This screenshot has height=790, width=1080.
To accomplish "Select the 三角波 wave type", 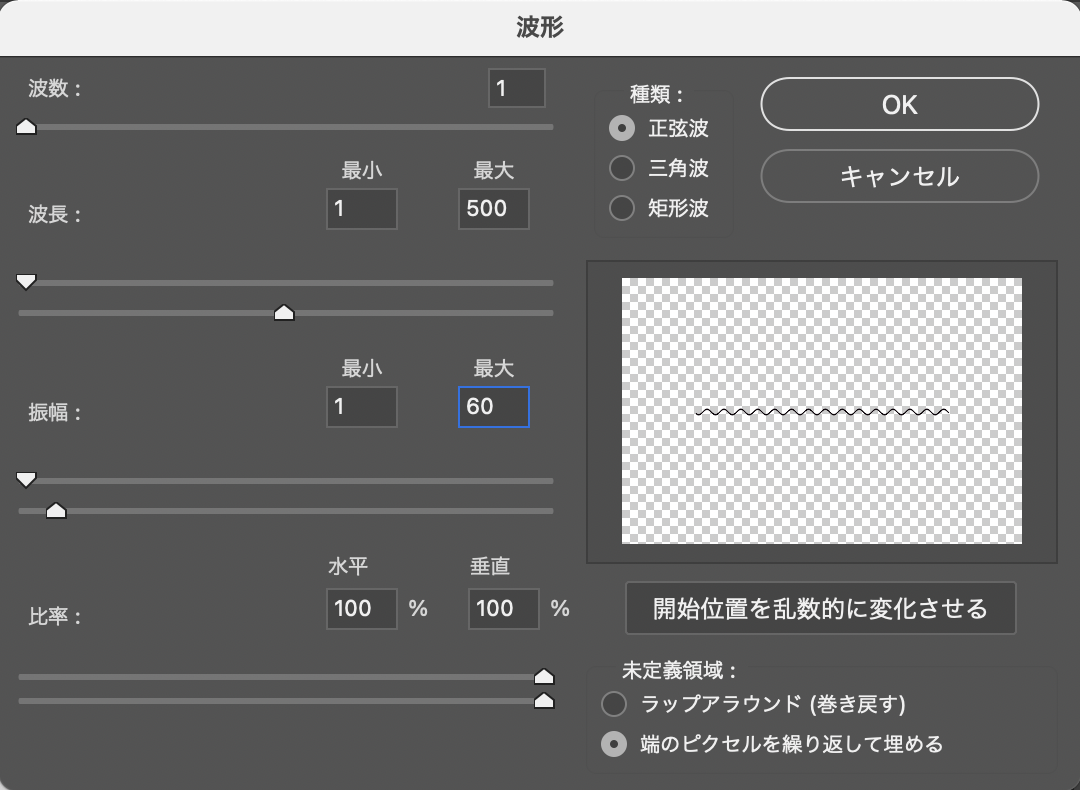I will [622, 168].
